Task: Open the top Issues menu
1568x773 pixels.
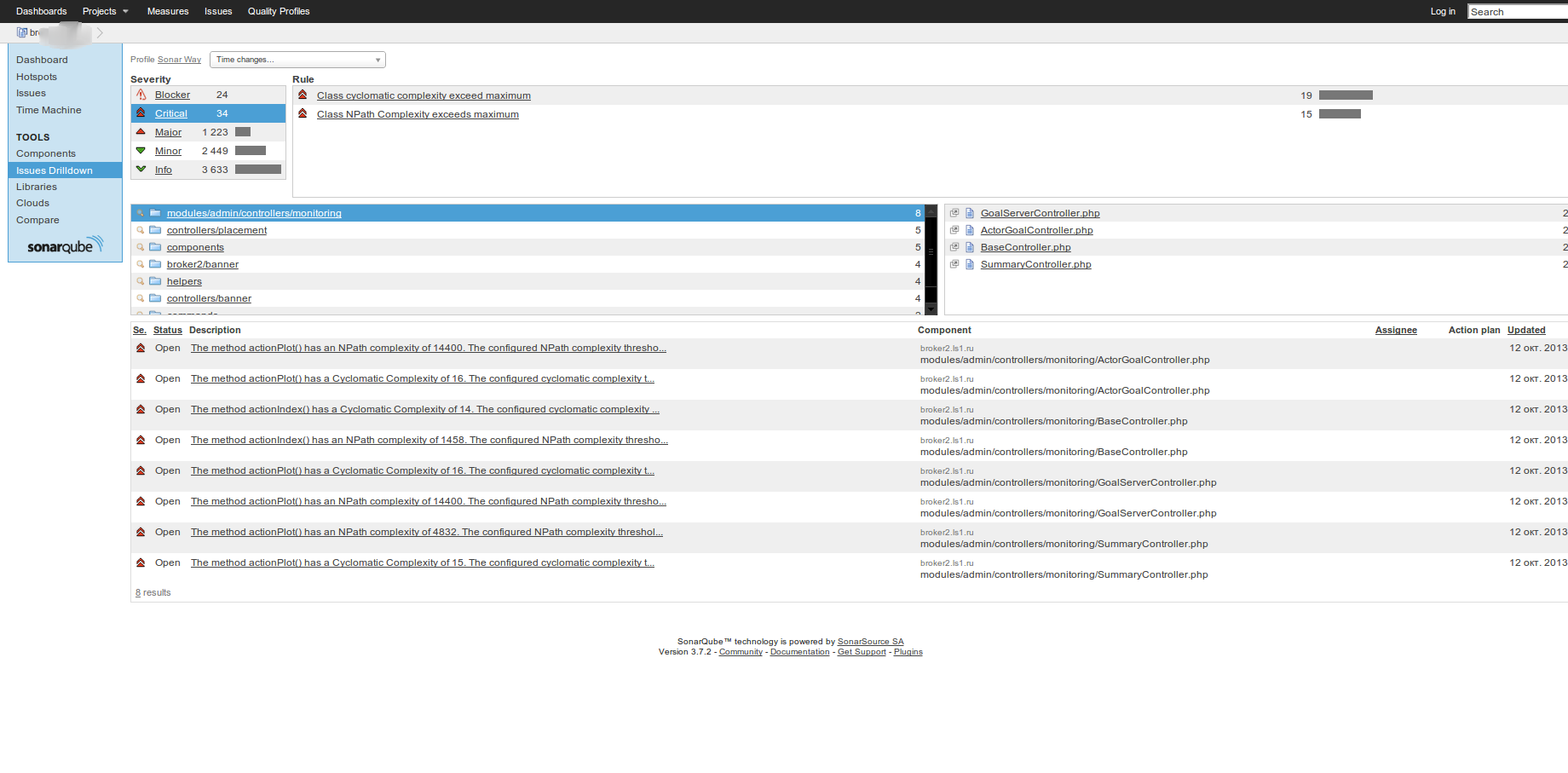Action: (x=218, y=11)
